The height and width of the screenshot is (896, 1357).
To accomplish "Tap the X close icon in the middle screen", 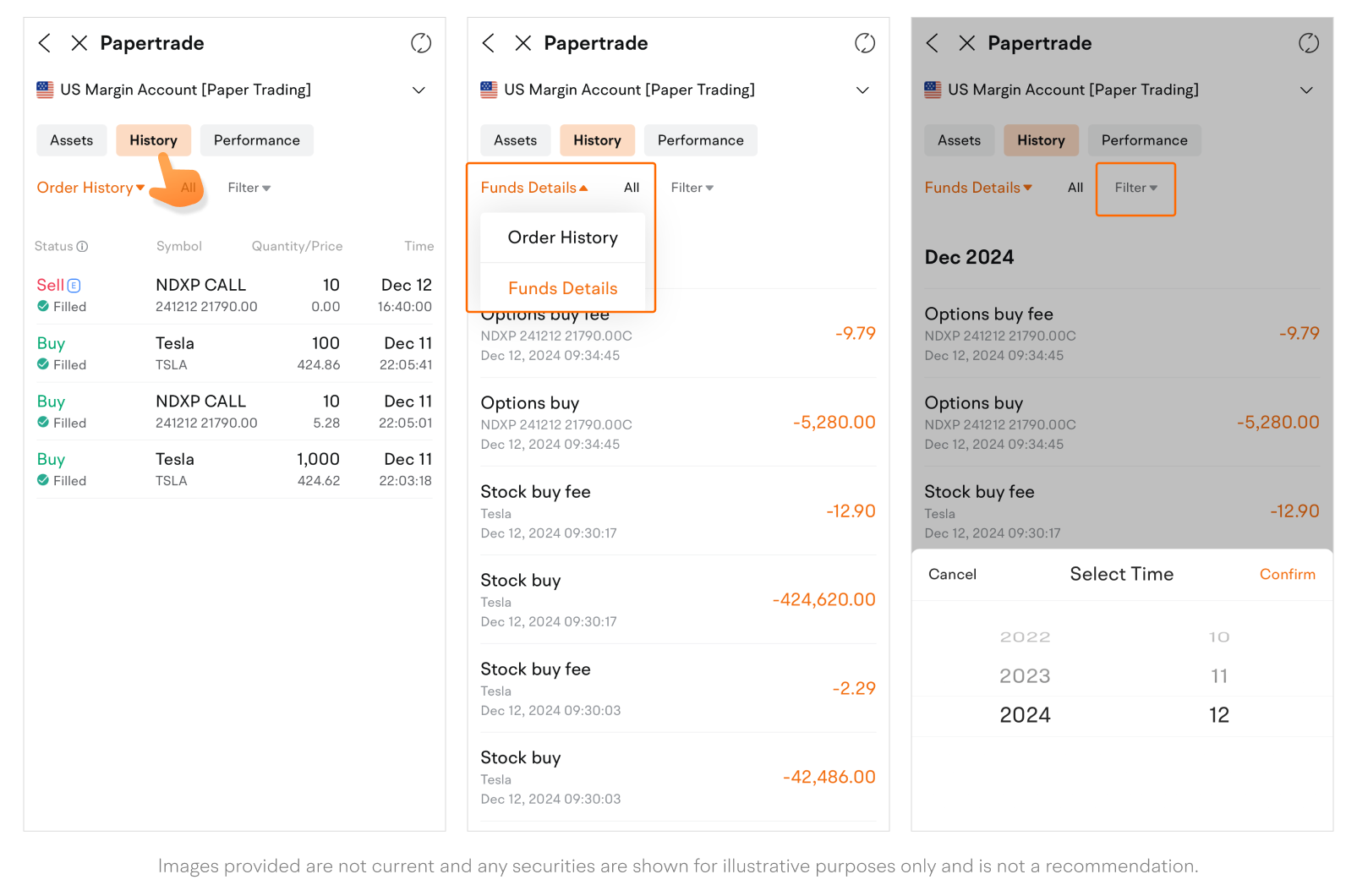I will pos(523,43).
